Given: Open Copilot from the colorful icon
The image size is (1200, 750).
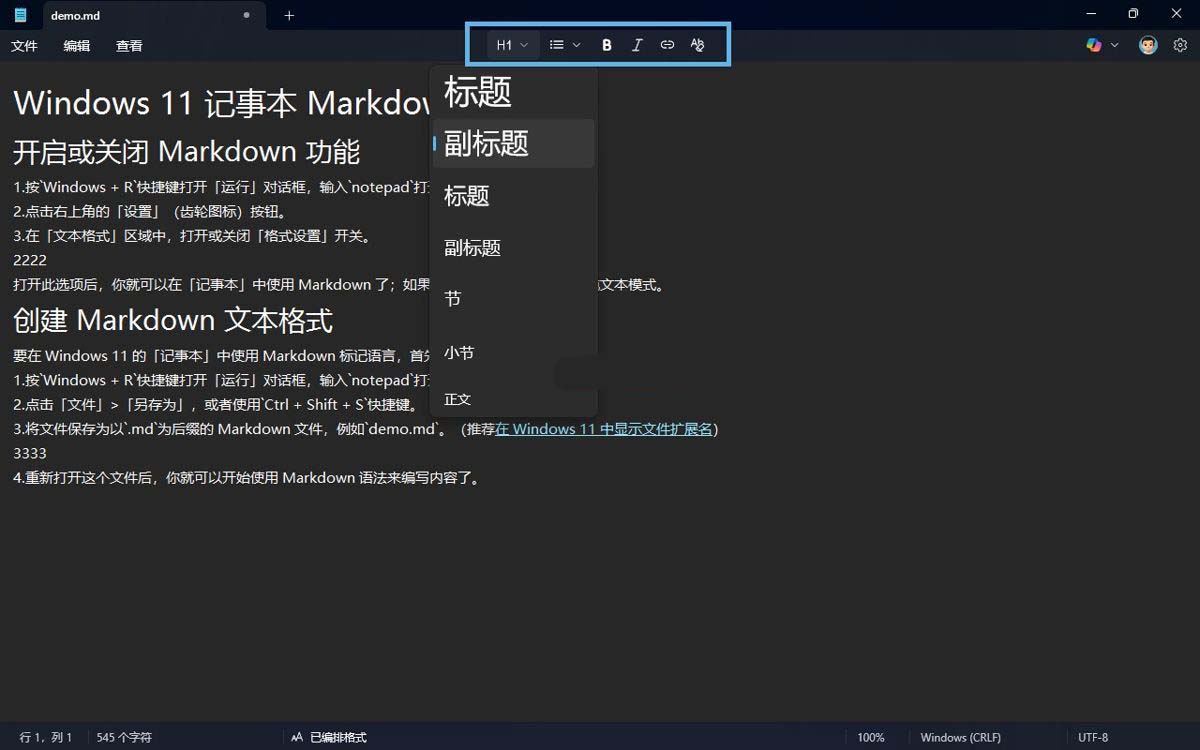Looking at the screenshot, I should click(x=1094, y=45).
